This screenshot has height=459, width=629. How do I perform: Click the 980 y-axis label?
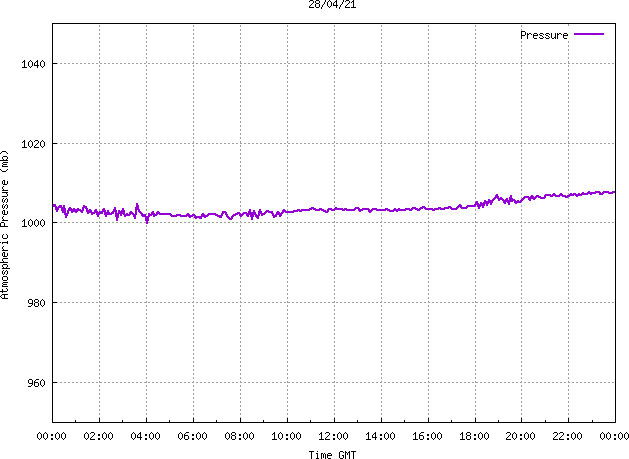click(x=37, y=303)
